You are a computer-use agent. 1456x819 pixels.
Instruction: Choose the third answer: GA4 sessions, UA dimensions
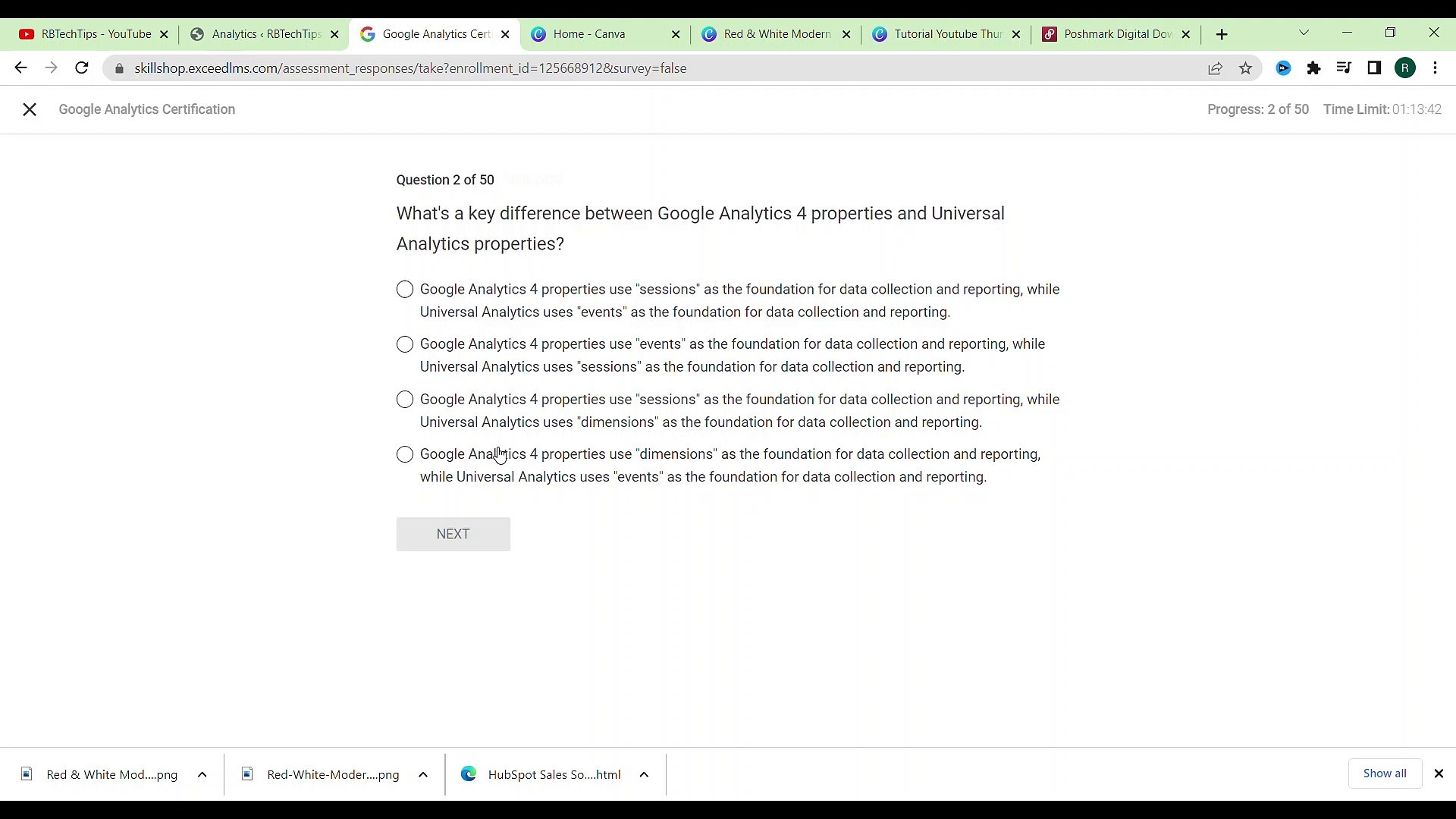pyautogui.click(x=405, y=400)
